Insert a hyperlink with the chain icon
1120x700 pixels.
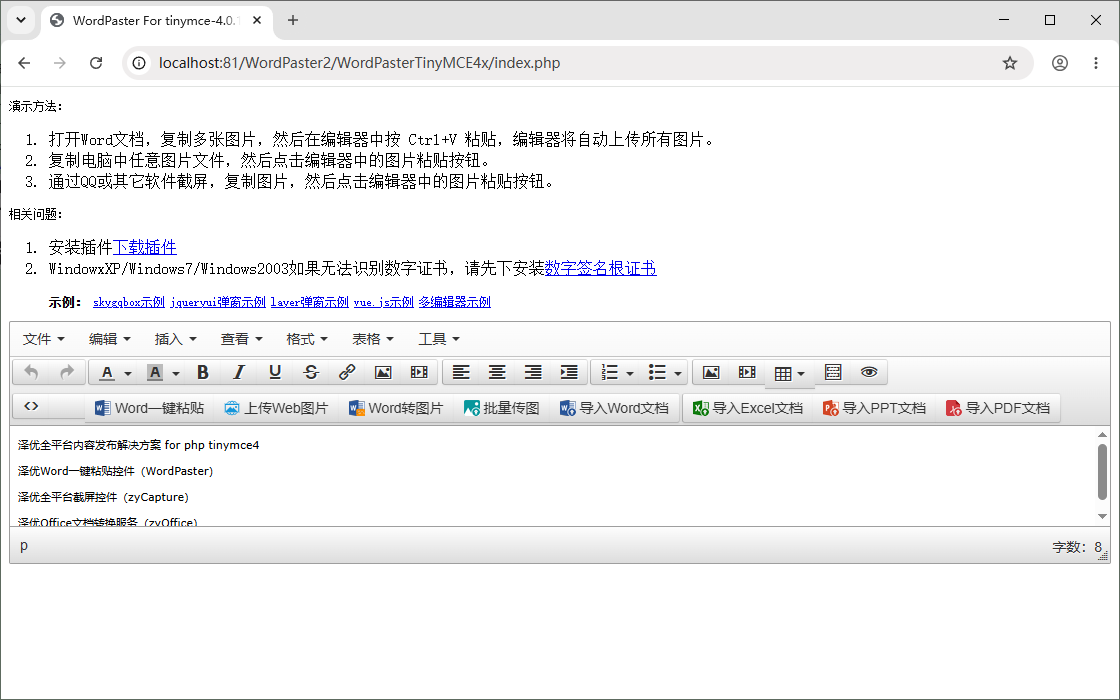point(347,372)
